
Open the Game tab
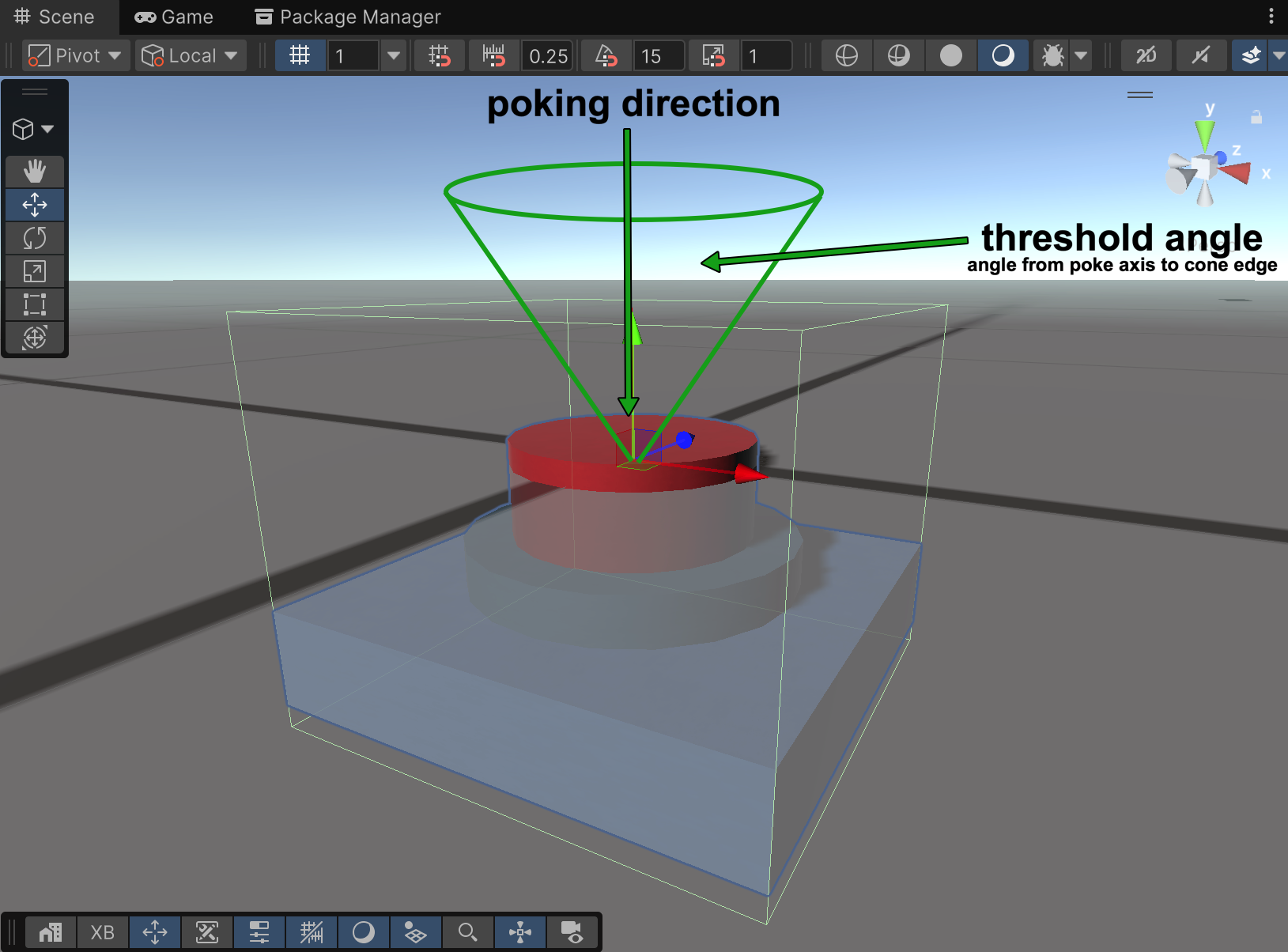[174, 17]
